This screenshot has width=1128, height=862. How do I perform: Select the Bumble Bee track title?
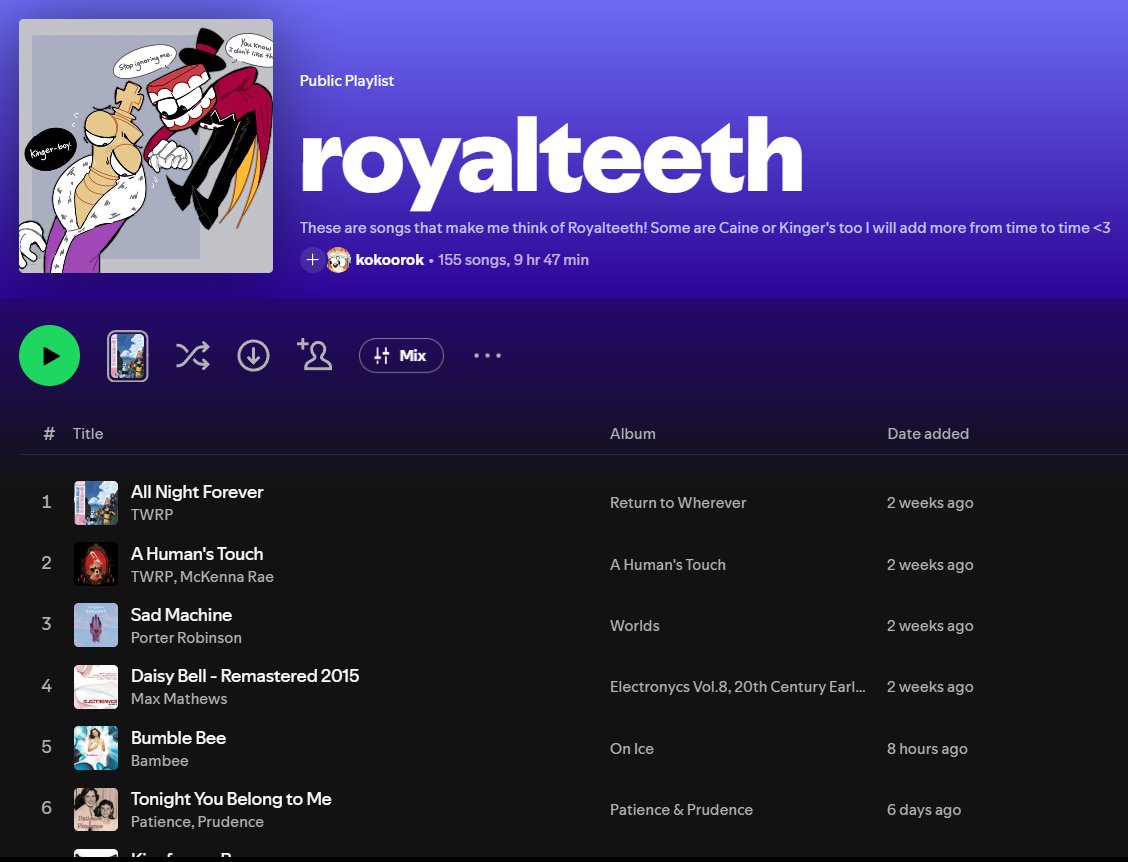tap(178, 738)
